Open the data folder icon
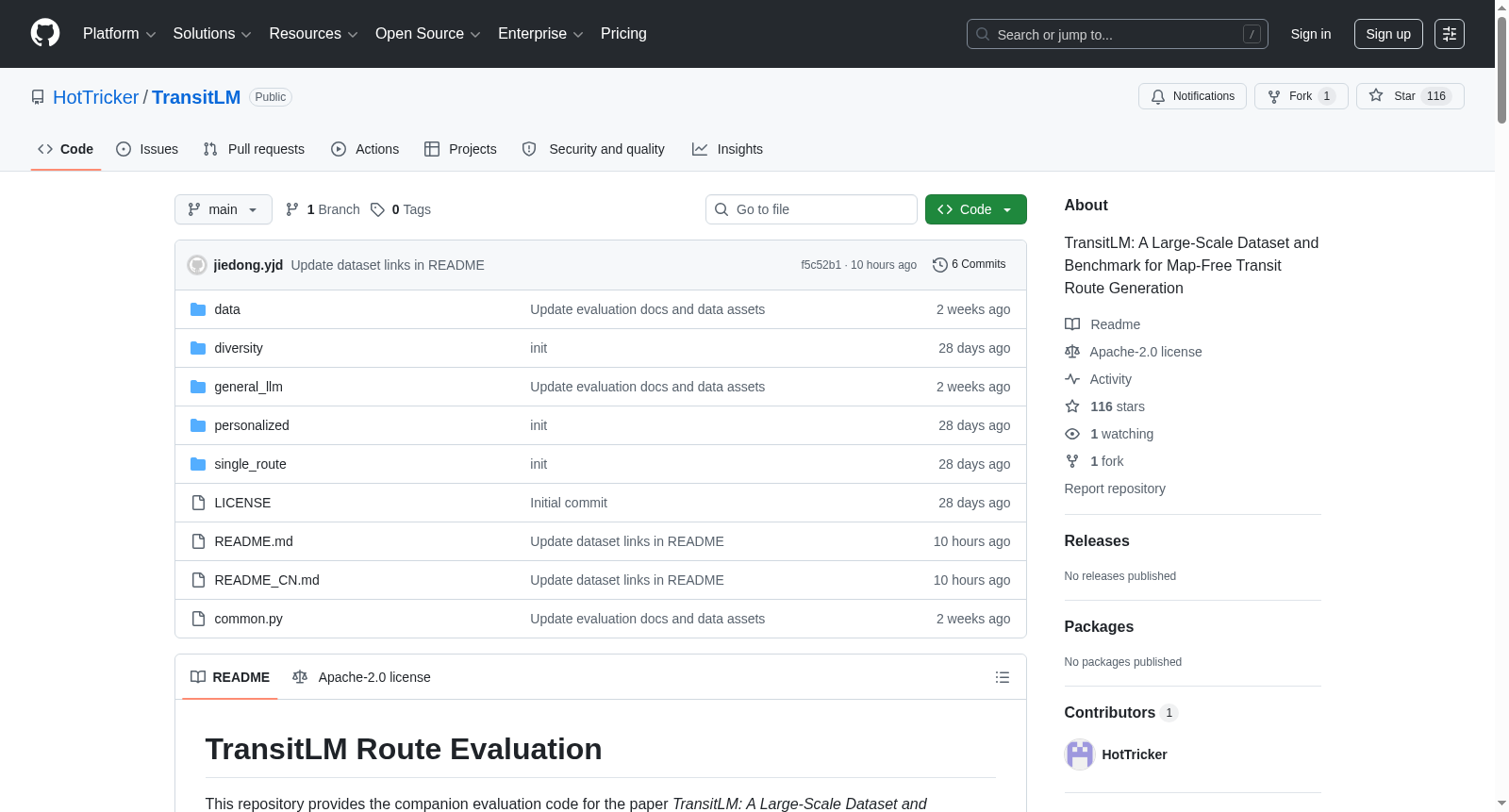Viewport: 1509px width, 812px height. (x=198, y=309)
